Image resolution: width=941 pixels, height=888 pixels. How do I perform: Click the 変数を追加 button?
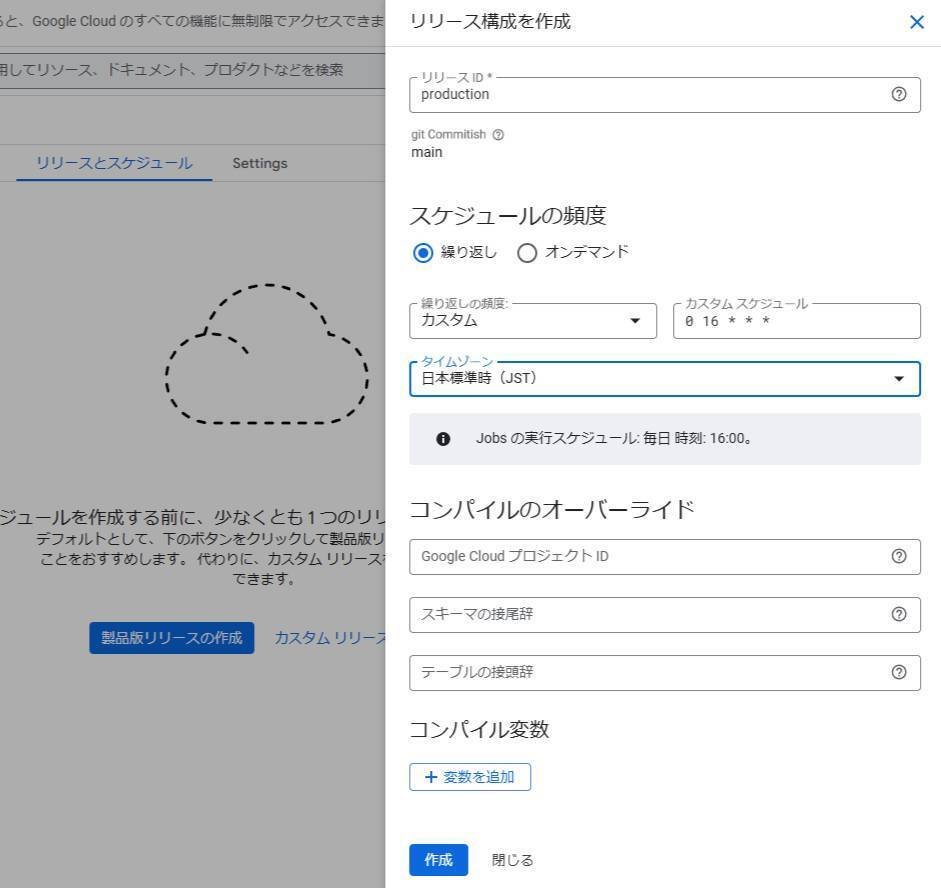click(470, 777)
